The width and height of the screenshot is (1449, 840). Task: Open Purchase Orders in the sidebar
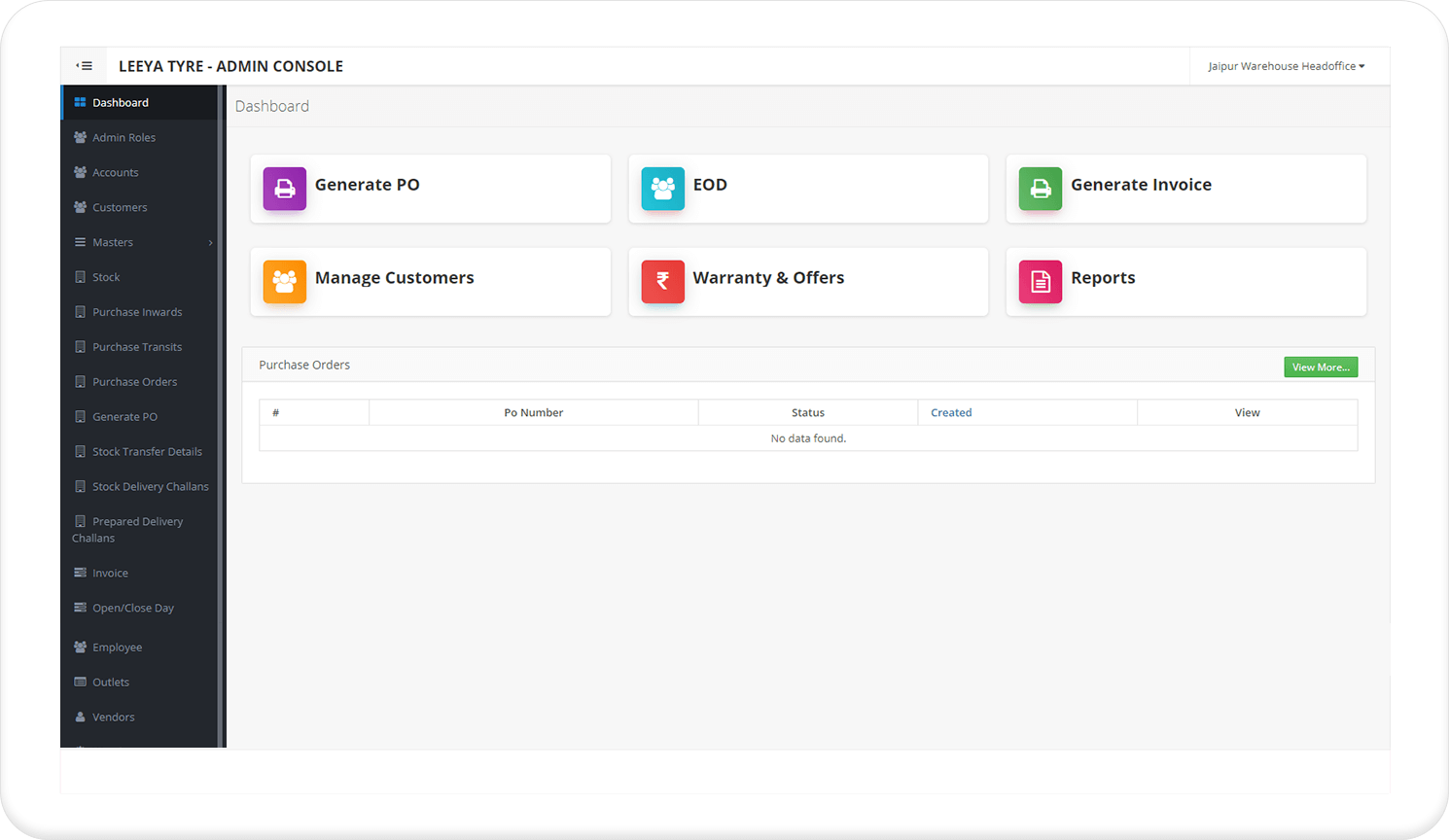point(140,382)
